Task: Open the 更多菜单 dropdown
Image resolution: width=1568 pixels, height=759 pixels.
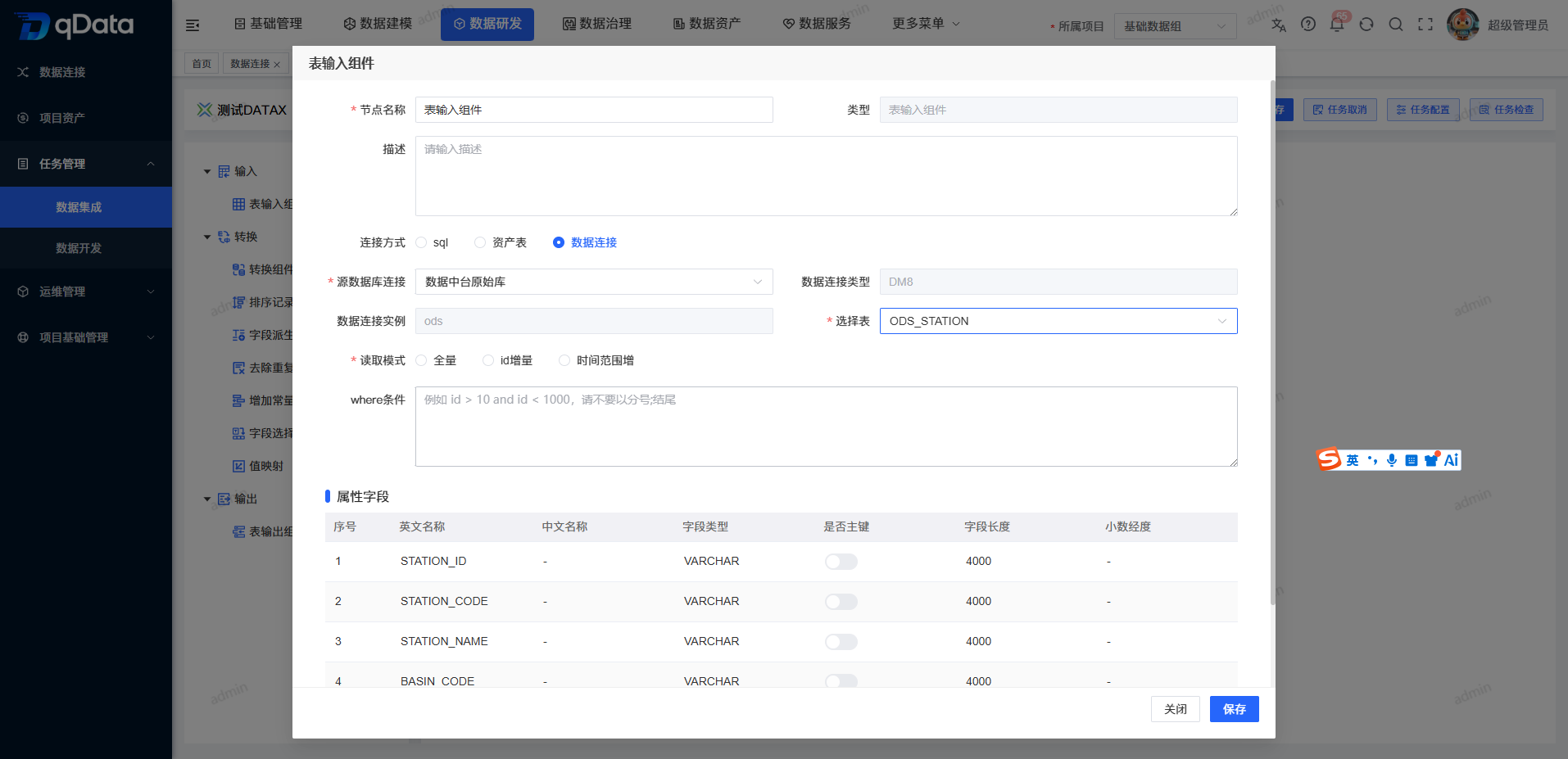Action: (926, 24)
